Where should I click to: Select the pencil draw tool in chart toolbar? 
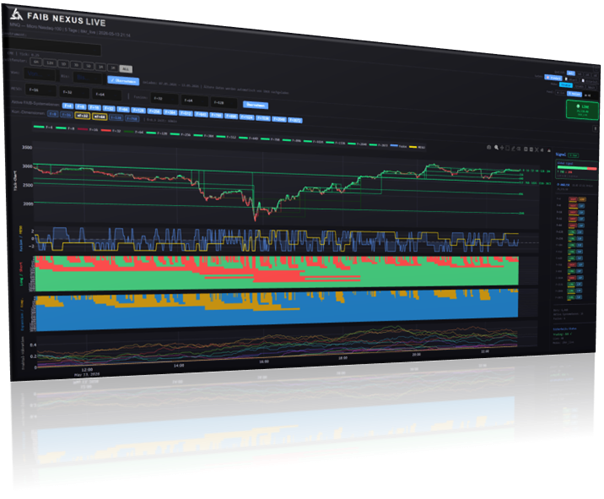point(513,148)
